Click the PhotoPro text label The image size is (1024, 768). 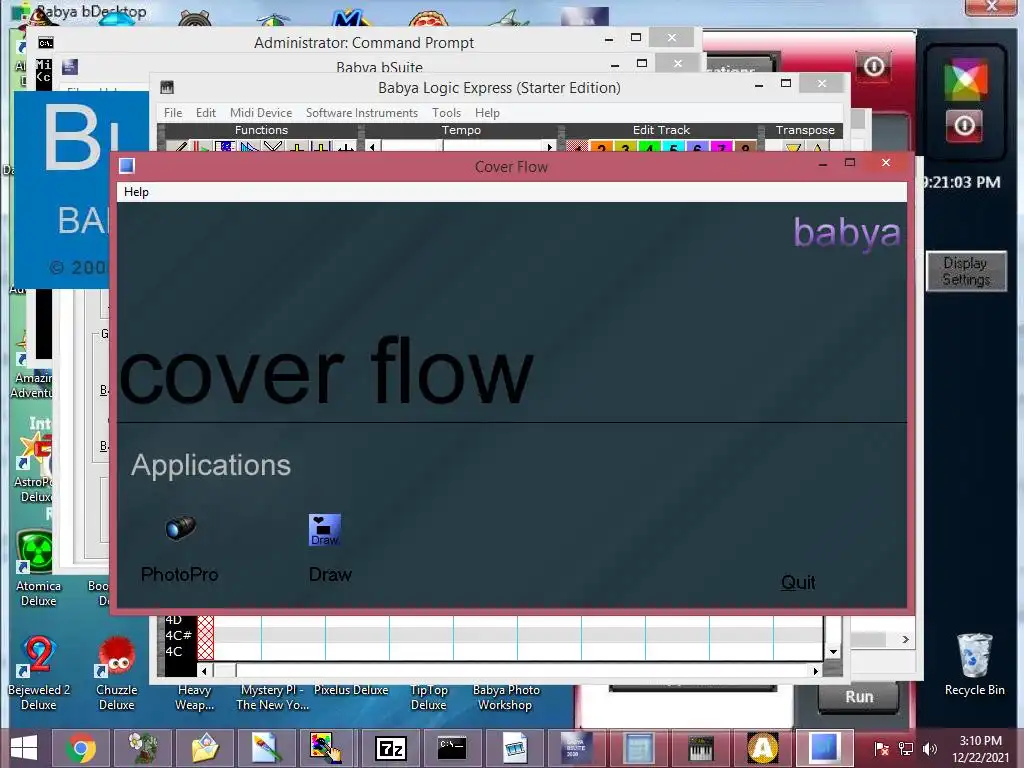[180, 575]
